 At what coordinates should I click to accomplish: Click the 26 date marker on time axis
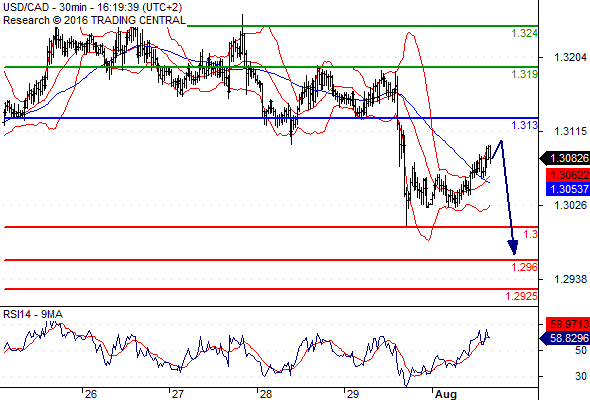click(x=91, y=394)
